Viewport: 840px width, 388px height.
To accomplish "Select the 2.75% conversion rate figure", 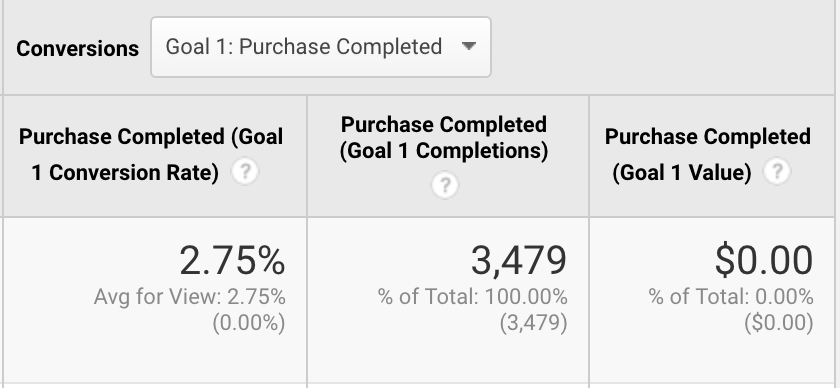I will pyautogui.click(x=232, y=260).
